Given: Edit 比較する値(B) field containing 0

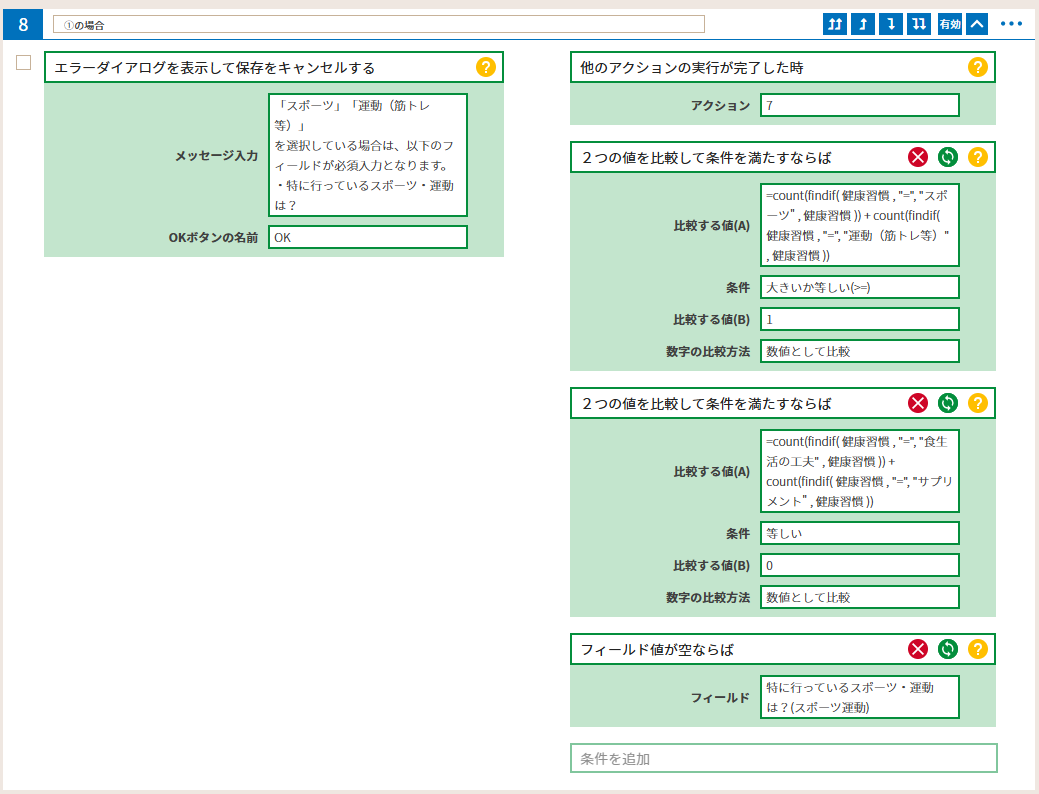Looking at the screenshot, I should click(x=859, y=565).
